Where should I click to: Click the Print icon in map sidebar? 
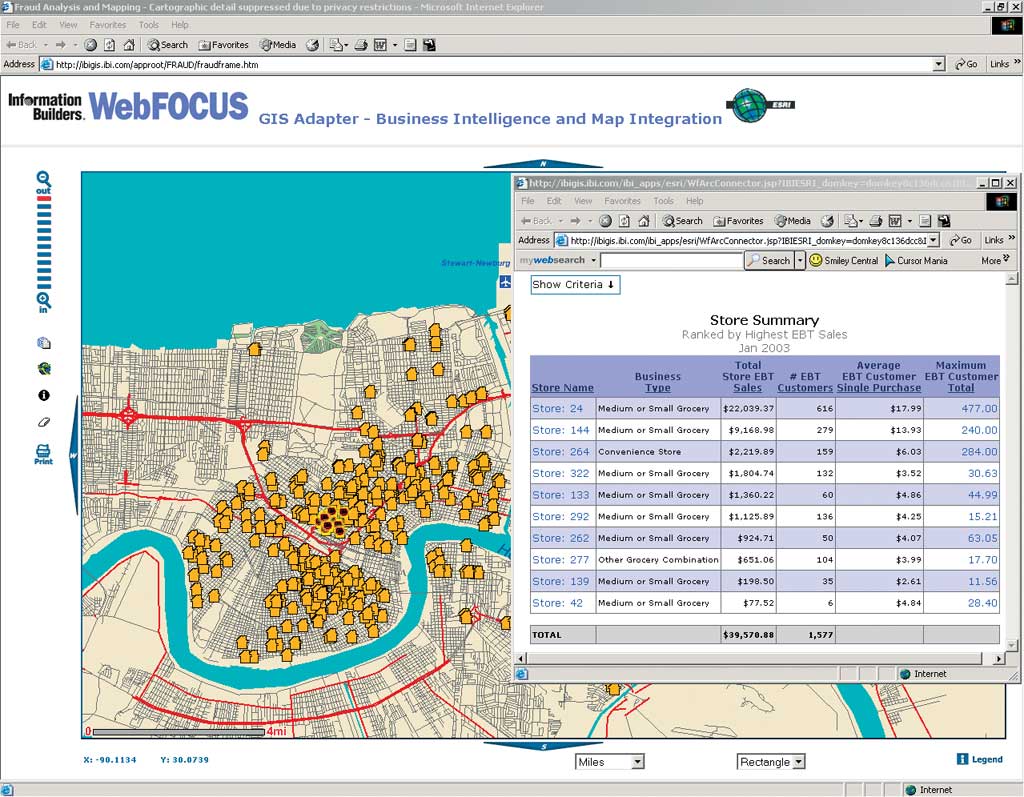[43, 454]
